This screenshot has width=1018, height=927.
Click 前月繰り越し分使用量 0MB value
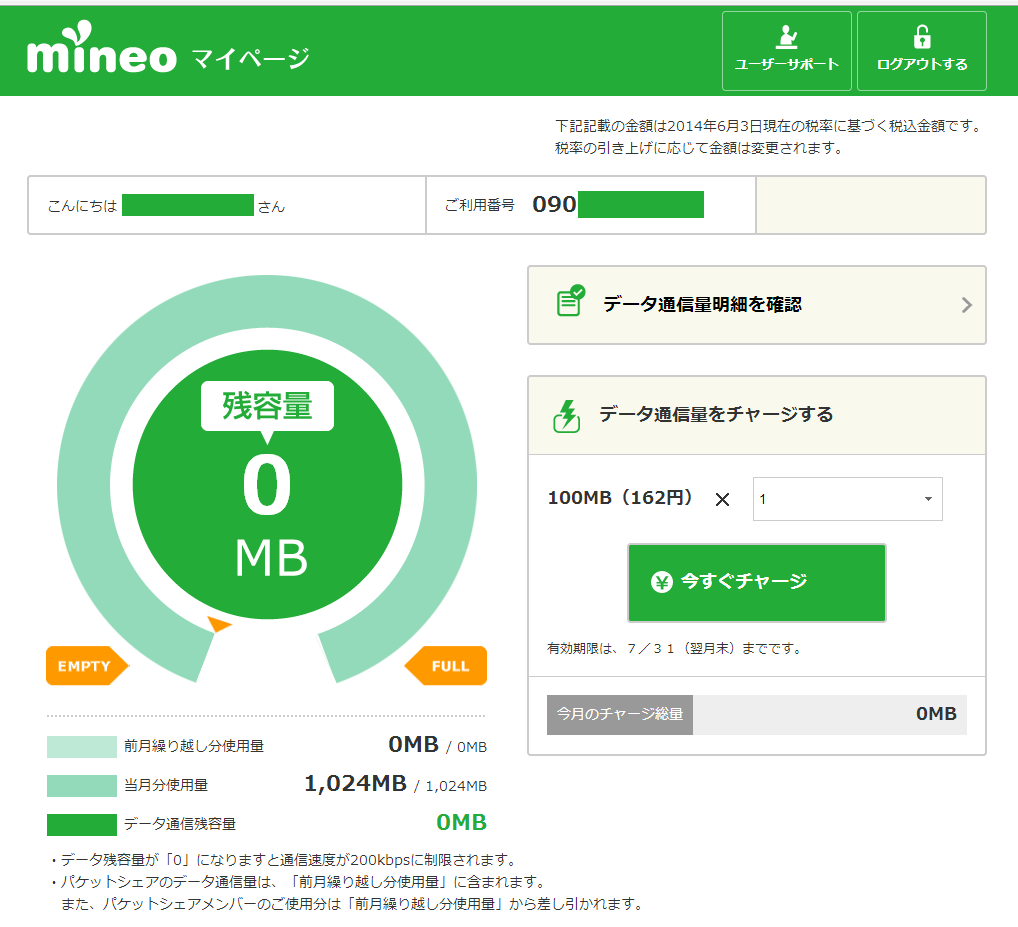[x=413, y=745]
